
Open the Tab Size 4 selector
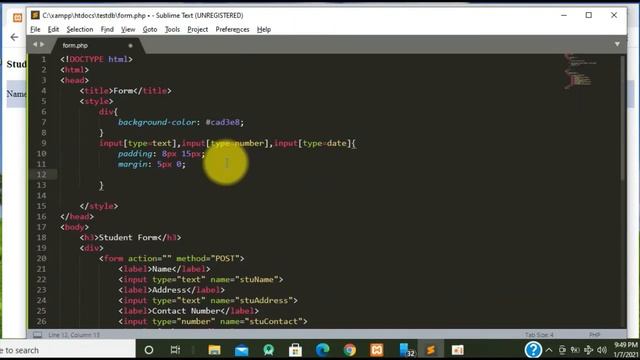pyautogui.click(x=539, y=335)
